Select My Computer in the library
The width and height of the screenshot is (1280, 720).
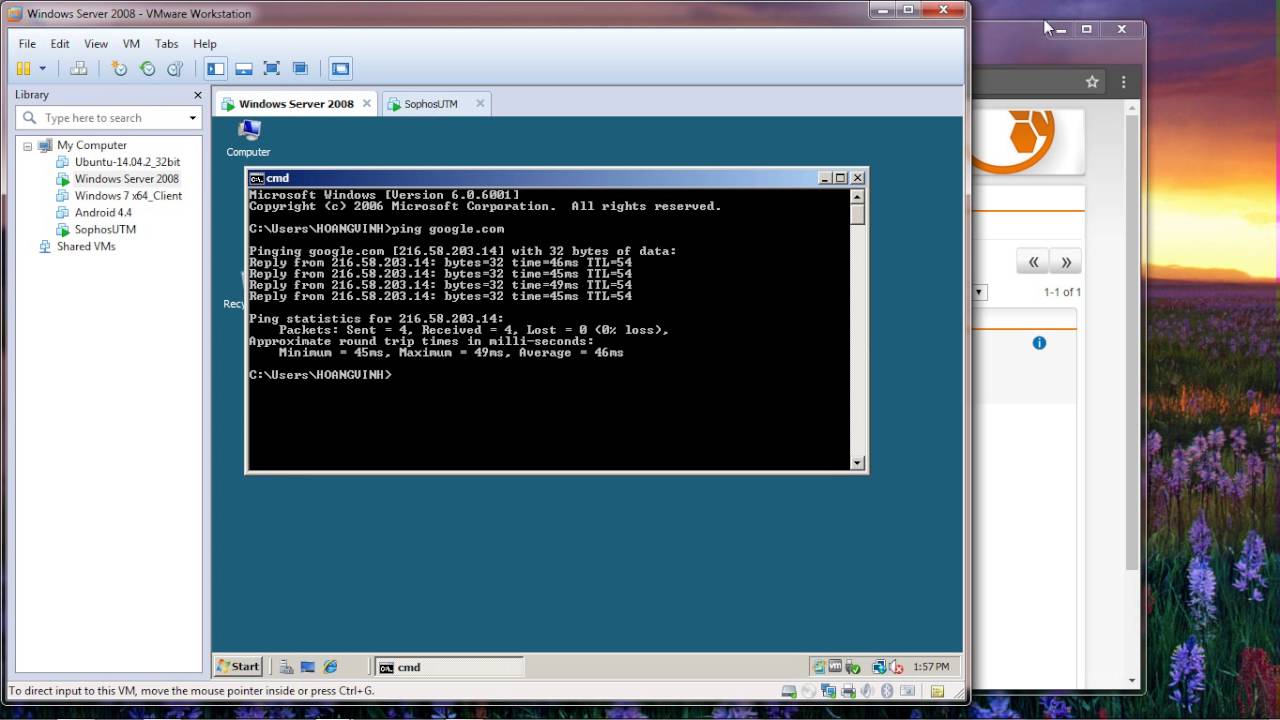pyautogui.click(x=91, y=145)
